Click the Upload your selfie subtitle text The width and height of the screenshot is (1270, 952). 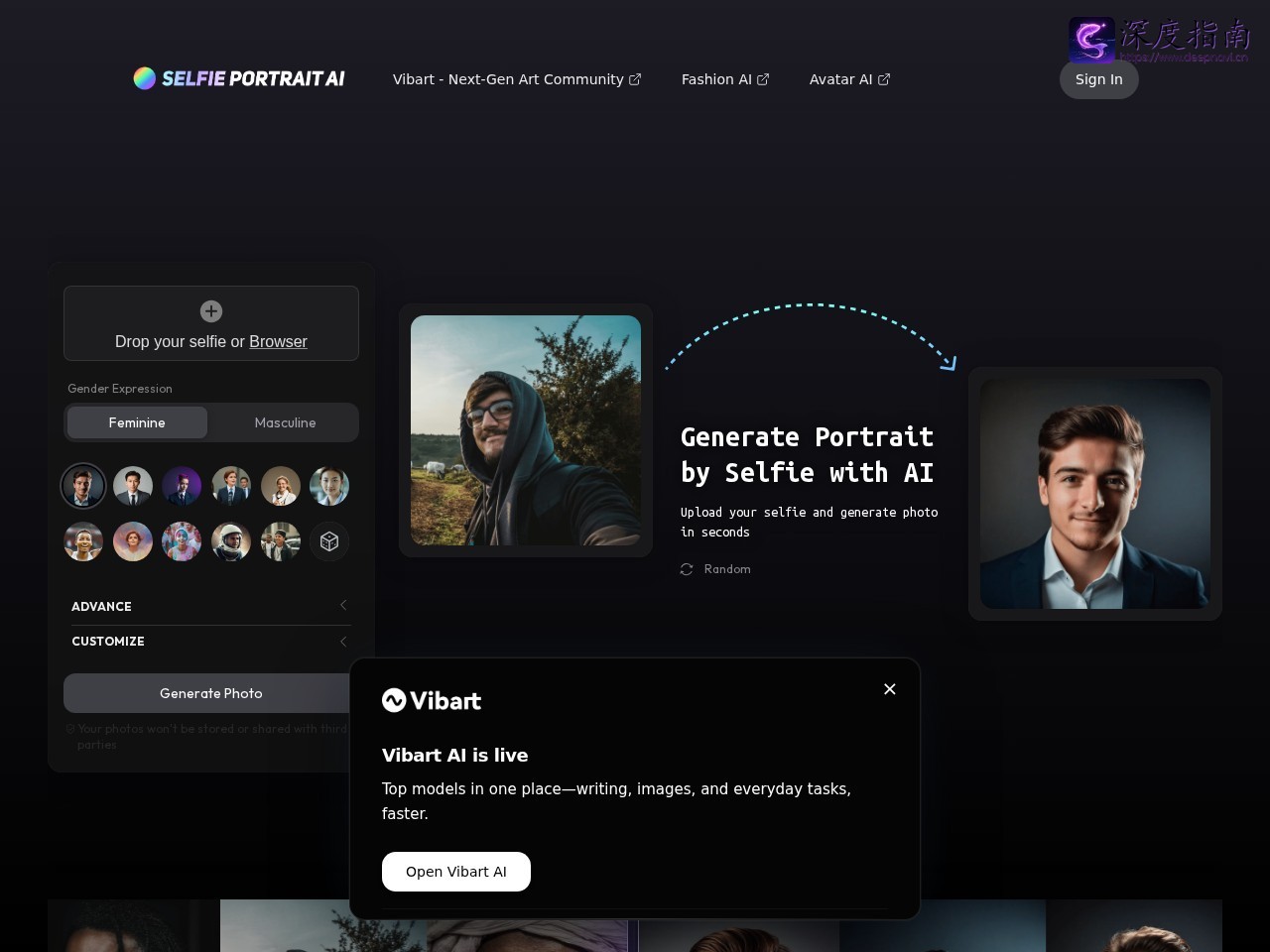pyautogui.click(x=810, y=523)
